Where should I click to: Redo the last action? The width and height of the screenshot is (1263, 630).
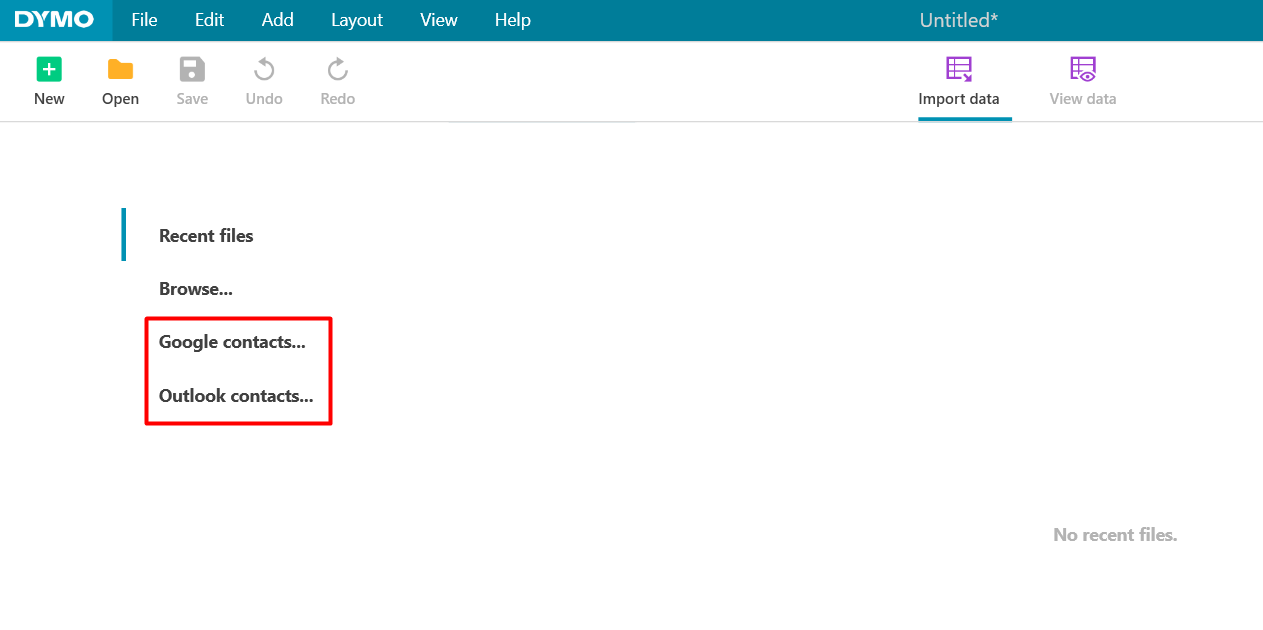tap(336, 80)
